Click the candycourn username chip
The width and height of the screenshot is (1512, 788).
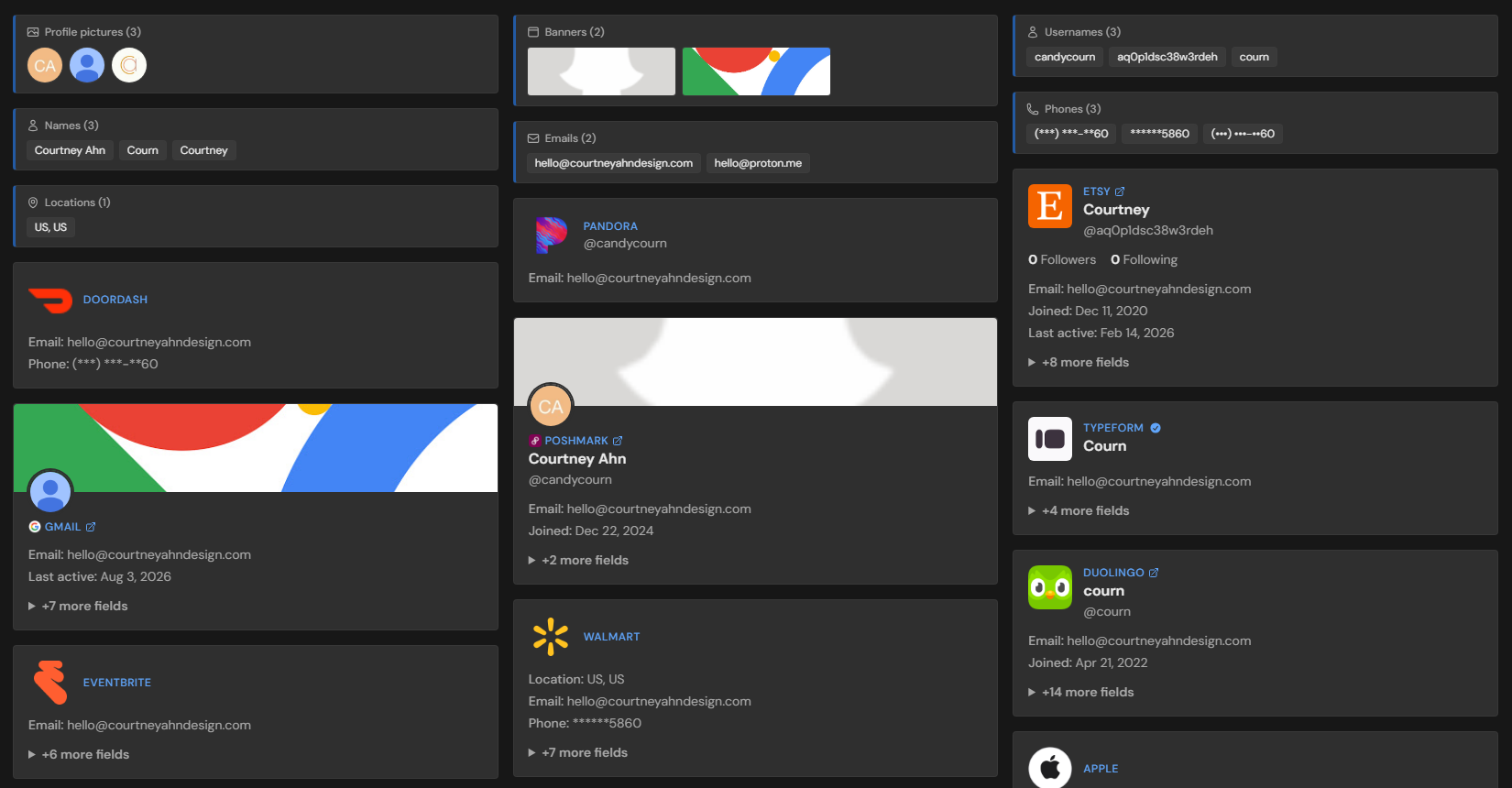coord(1065,57)
